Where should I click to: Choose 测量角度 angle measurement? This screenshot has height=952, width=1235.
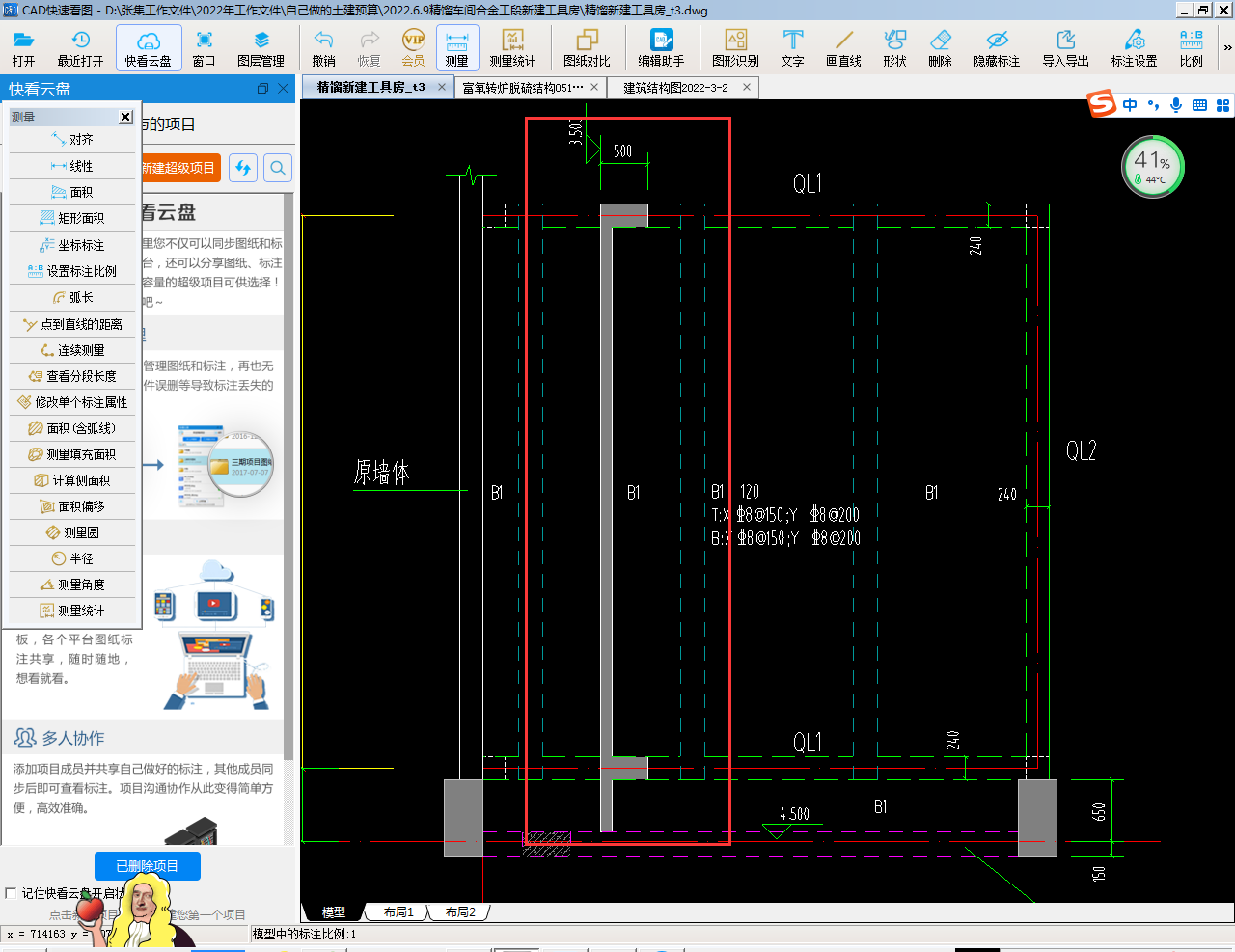pyautogui.click(x=72, y=585)
